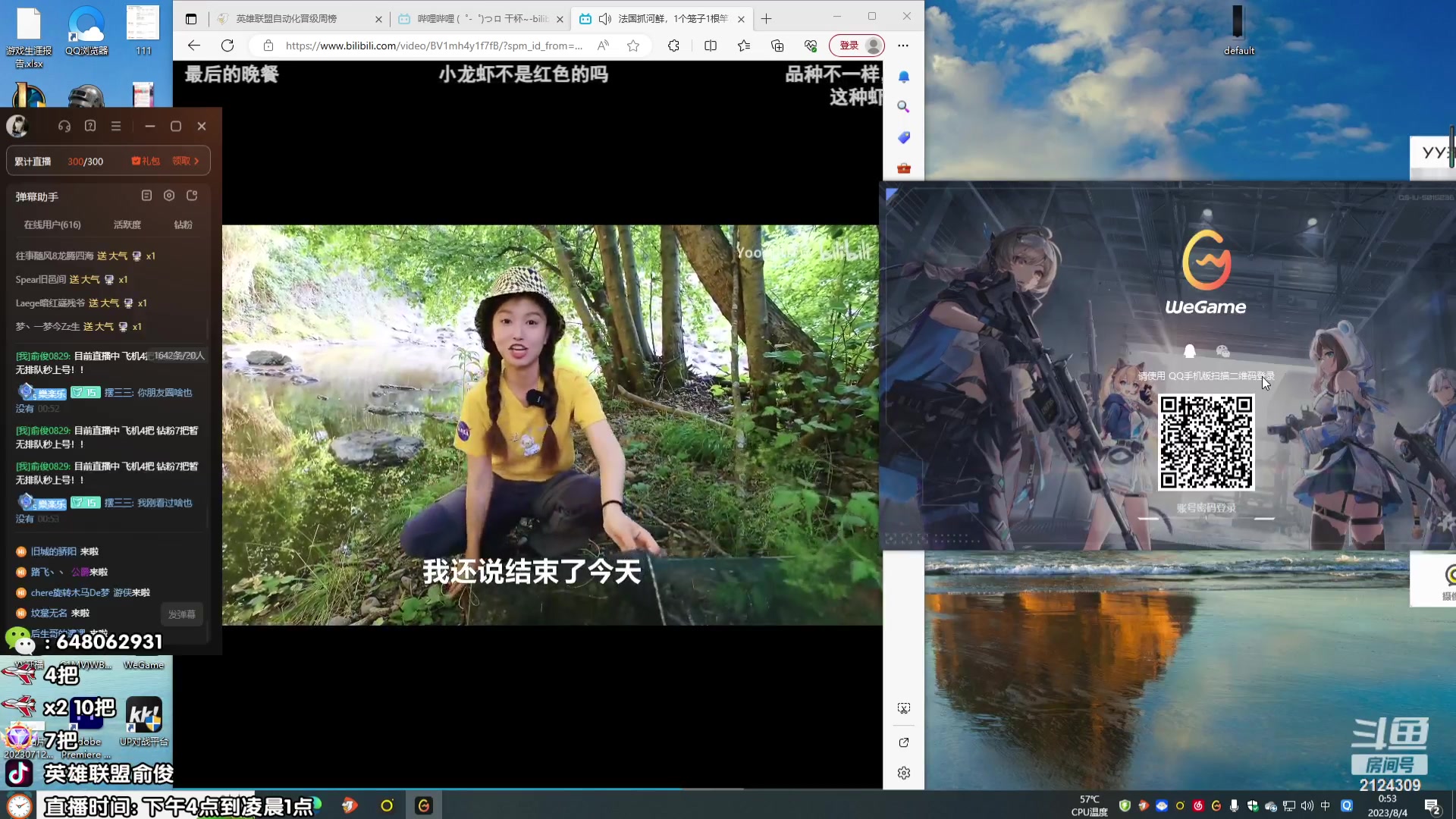Click the yellow ring app in the taskbar

point(387,805)
